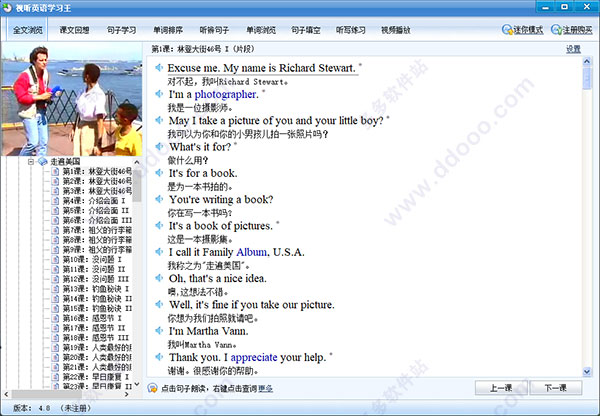Image resolution: width=600 pixels, height=416 pixels.
Task: Switch to 单词排序 tab
Action: tap(168, 30)
